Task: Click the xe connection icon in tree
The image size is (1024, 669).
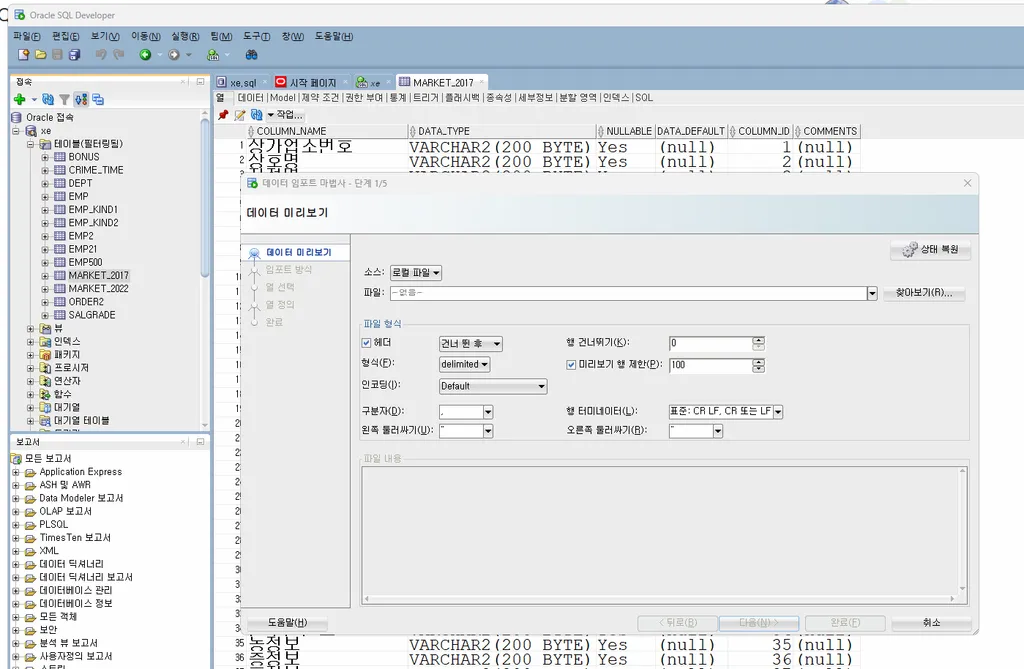Action: tap(31, 131)
